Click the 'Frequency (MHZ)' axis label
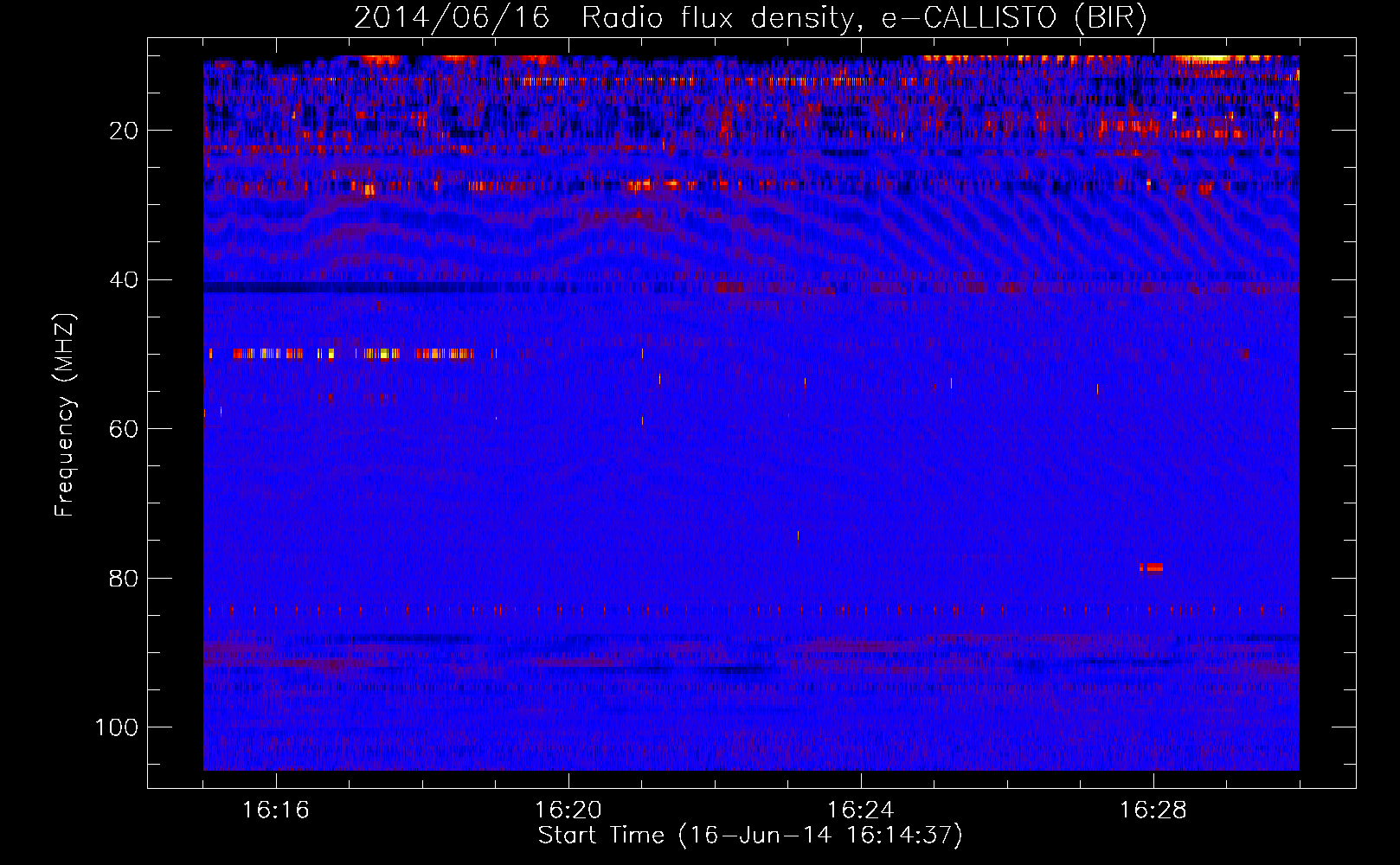The image size is (1400, 865). coord(65,415)
